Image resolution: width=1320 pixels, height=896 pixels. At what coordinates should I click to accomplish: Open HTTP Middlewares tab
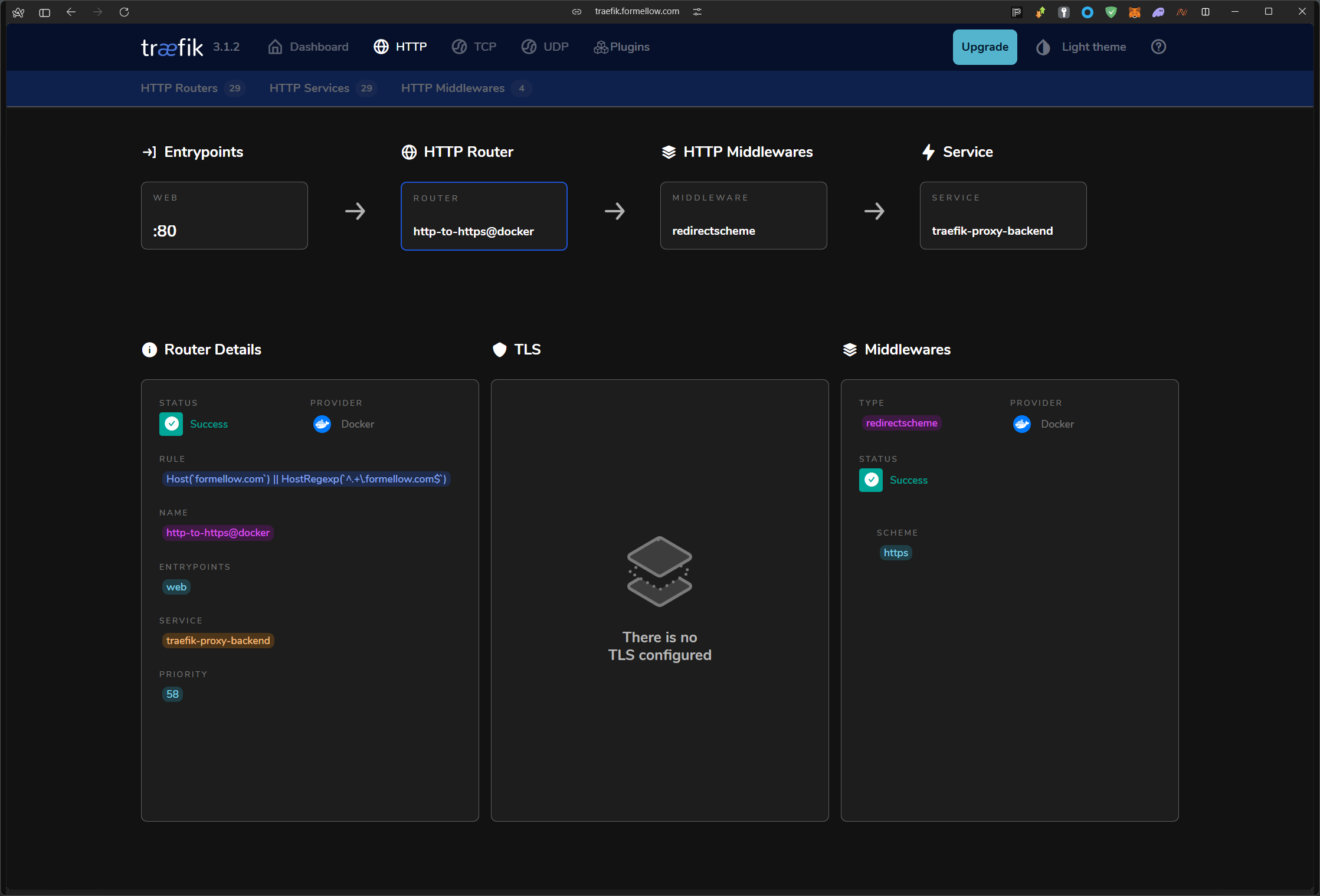466,88
